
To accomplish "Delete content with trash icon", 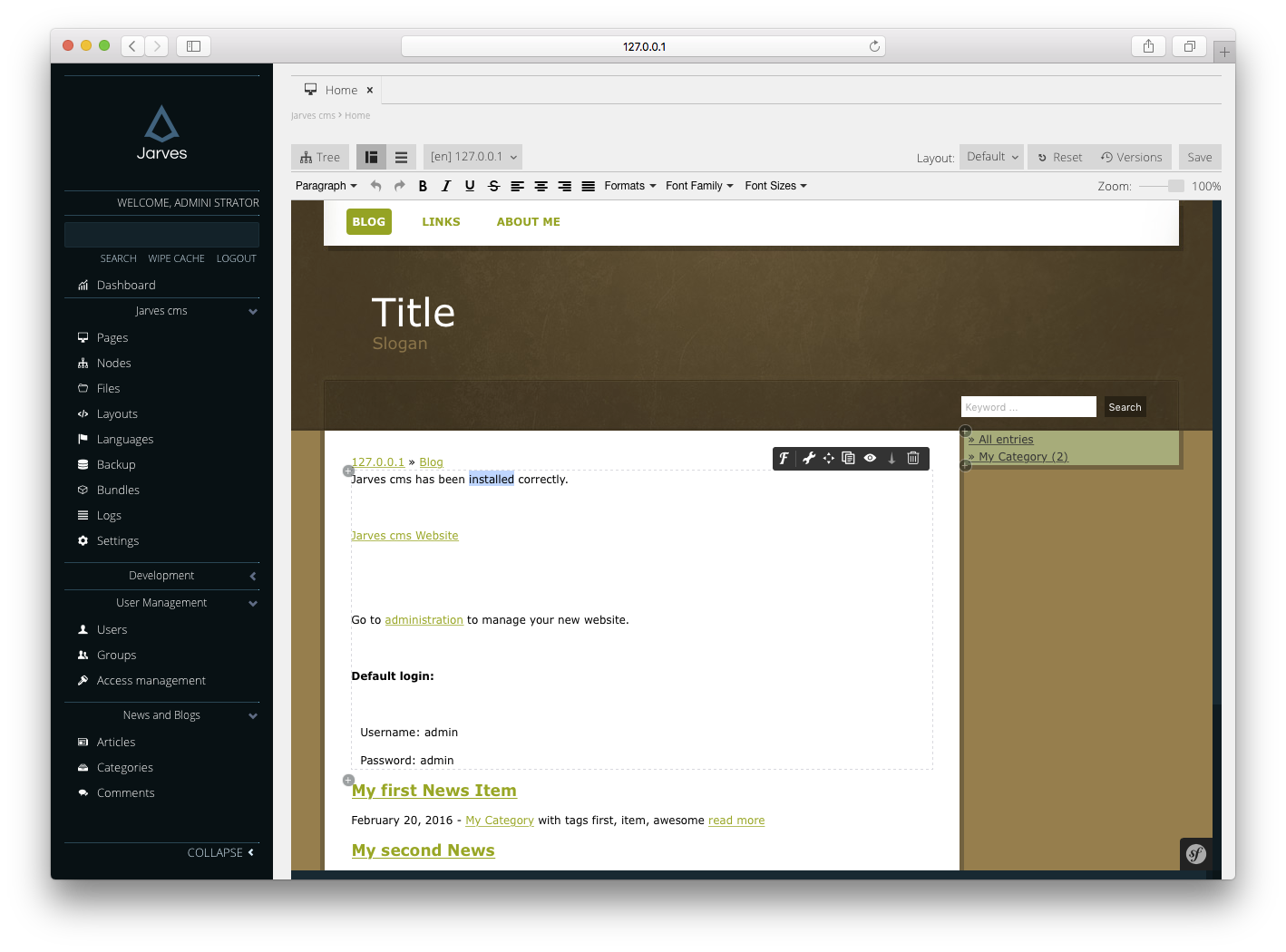I will [913, 458].
